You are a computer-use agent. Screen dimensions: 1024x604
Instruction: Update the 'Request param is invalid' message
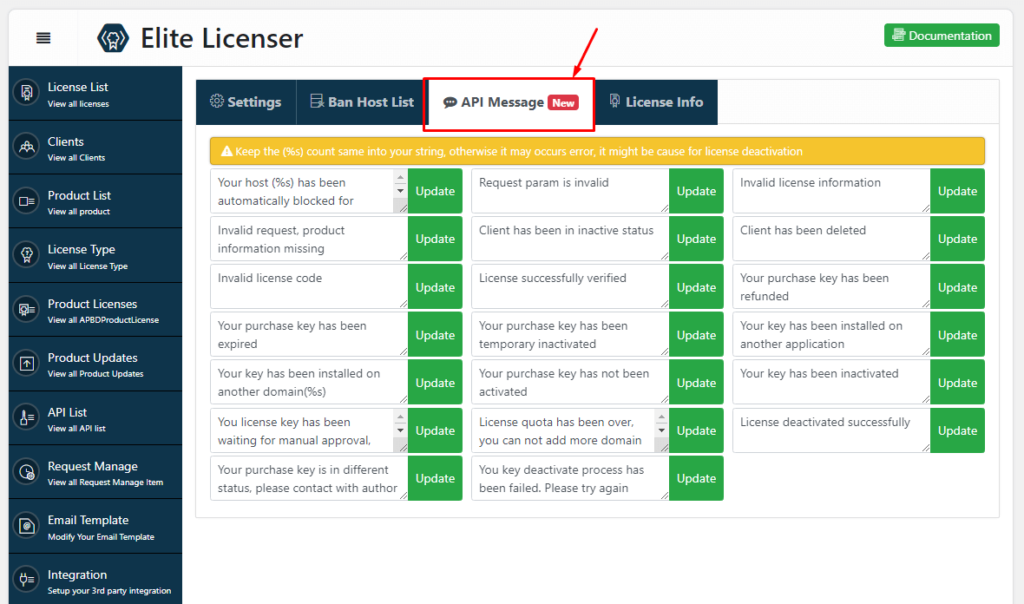click(696, 191)
